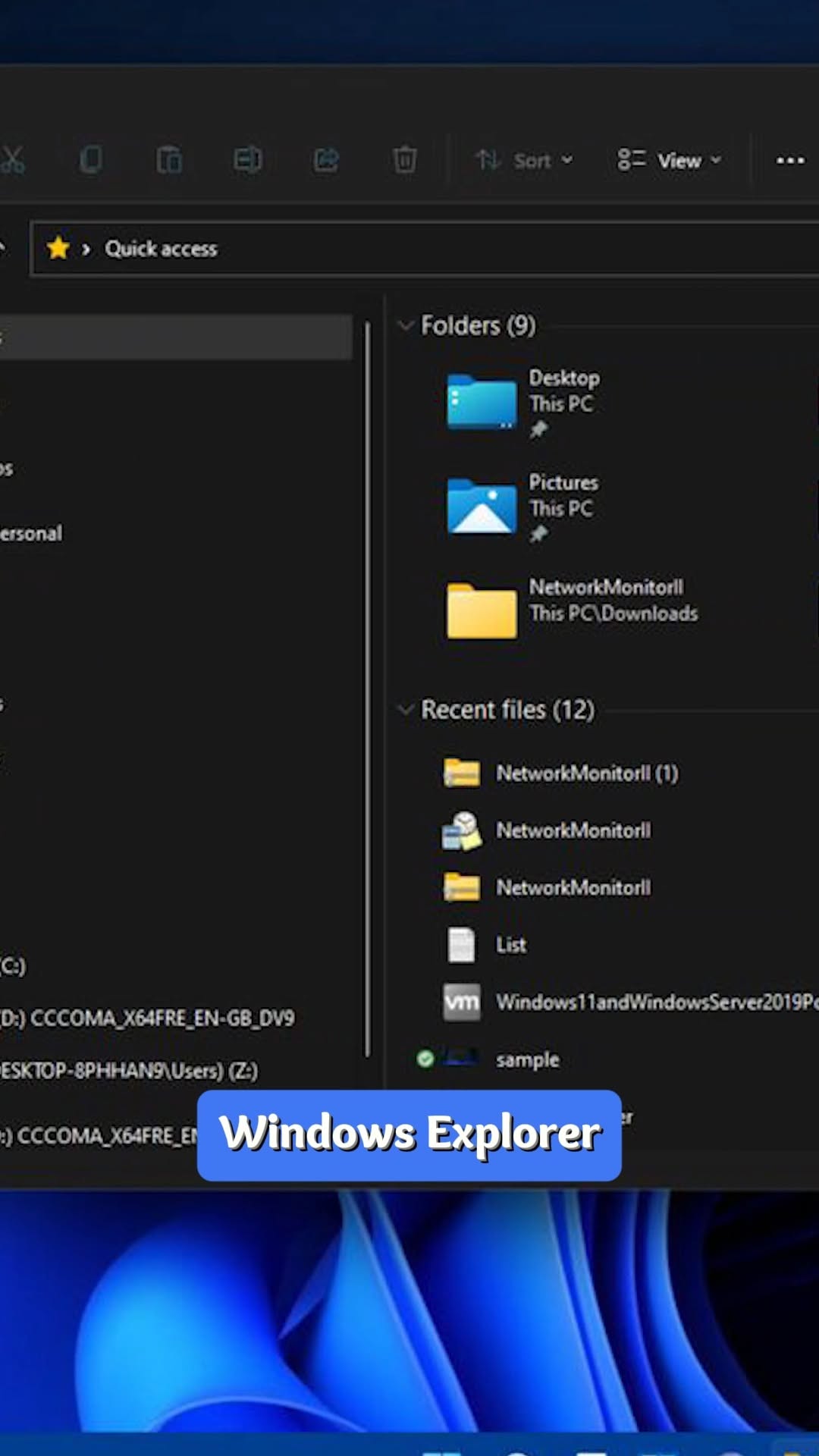Click the navigation pane vertical scrollbar
The height and width of the screenshot is (1456, 819).
[x=368, y=689]
